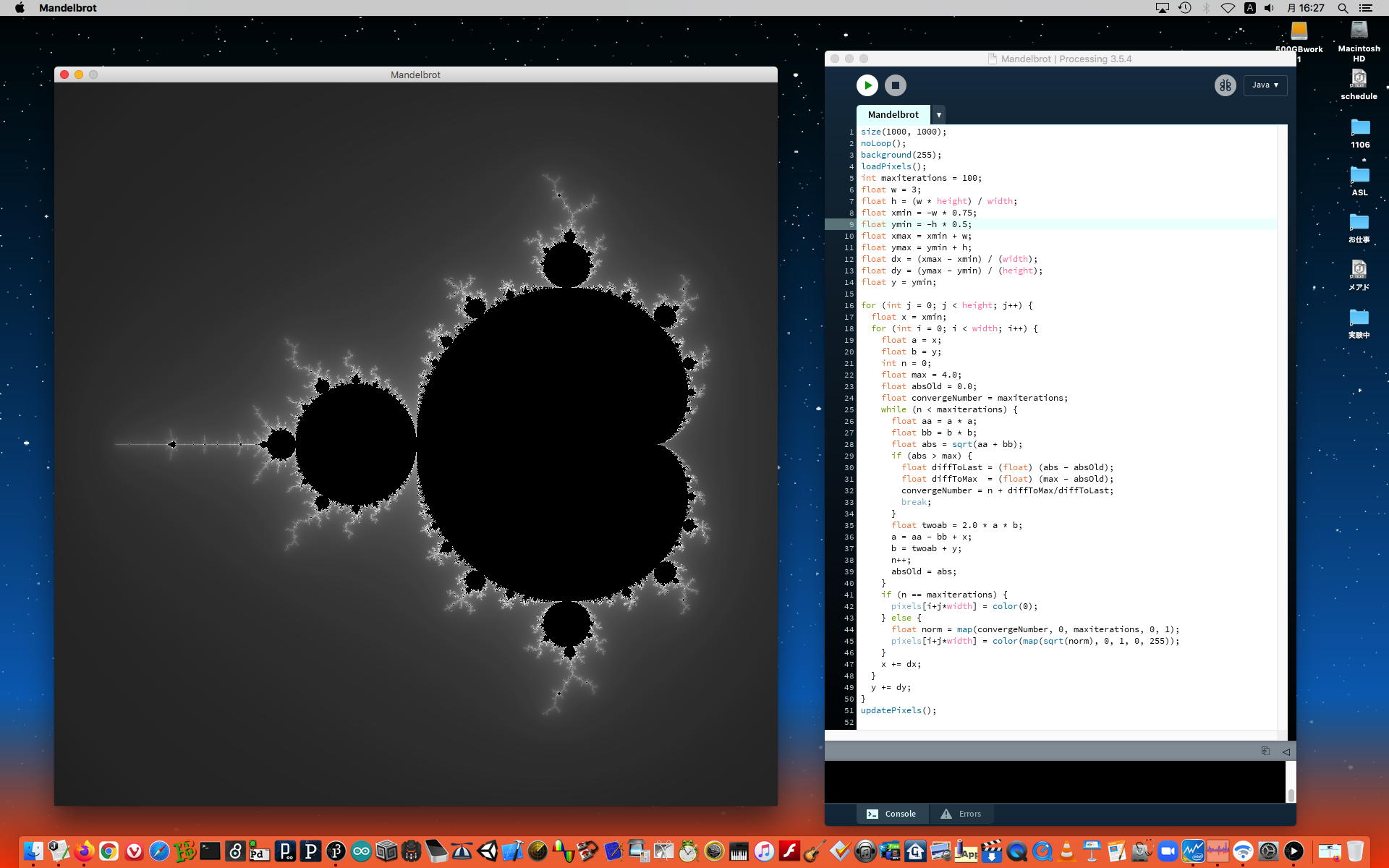Switch to the Console tab

pyautogui.click(x=891, y=814)
